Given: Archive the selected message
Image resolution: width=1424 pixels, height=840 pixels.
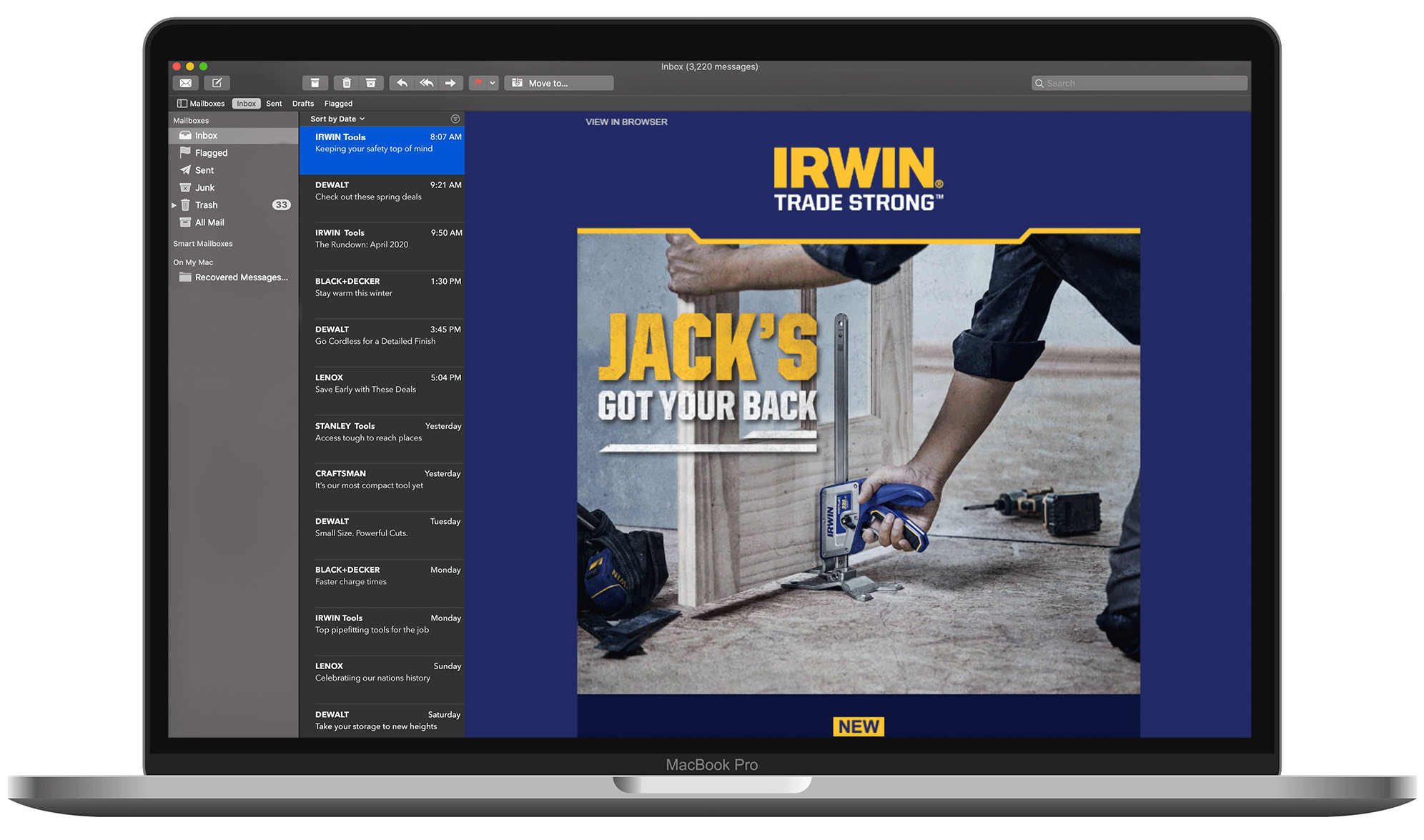Looking at the screenshot, I should click(x=315, y=83).
